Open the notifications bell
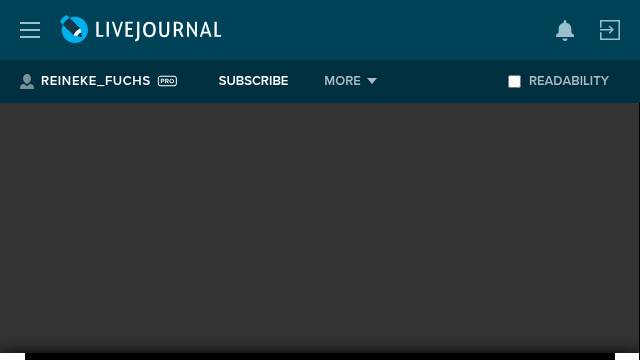This screenshot has width=640, height=360. tap(565, 30)
